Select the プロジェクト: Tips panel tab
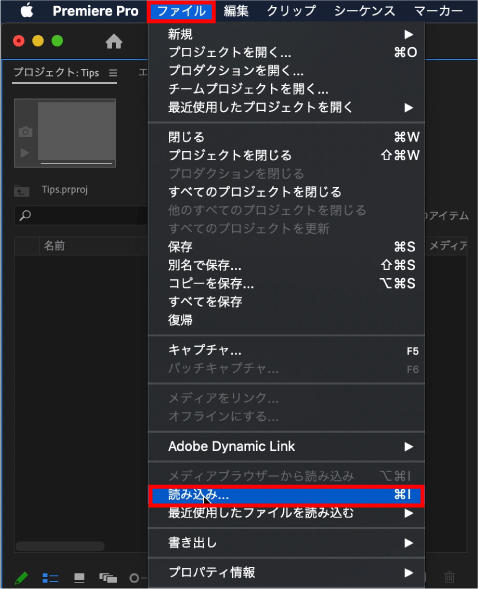Viewport: 478px width, 589px height. [x=56, y=72]
